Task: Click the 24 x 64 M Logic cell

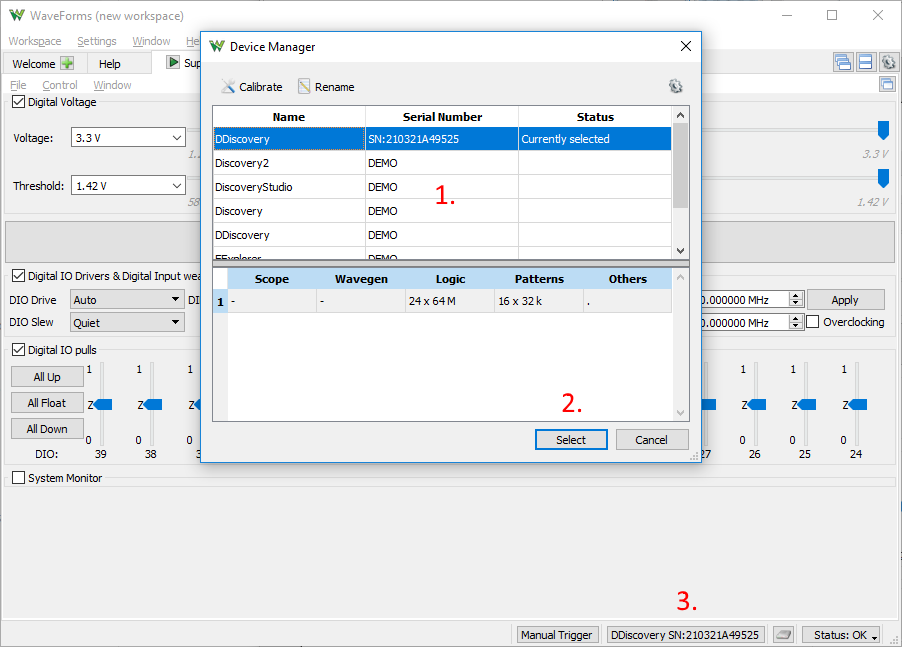Action: click(x=450, y=301)
